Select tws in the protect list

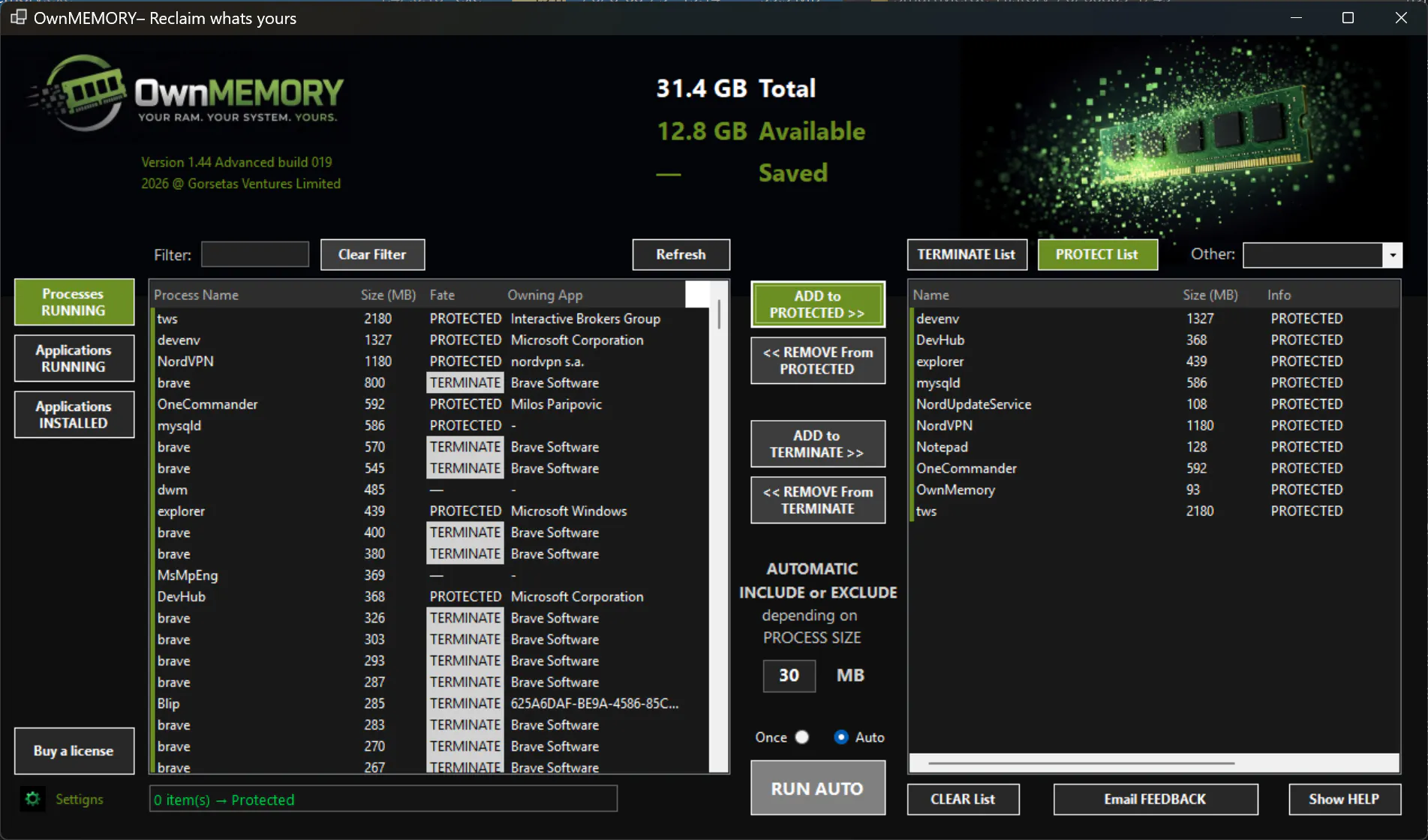pyautogui.click(x=1154, y=511)
